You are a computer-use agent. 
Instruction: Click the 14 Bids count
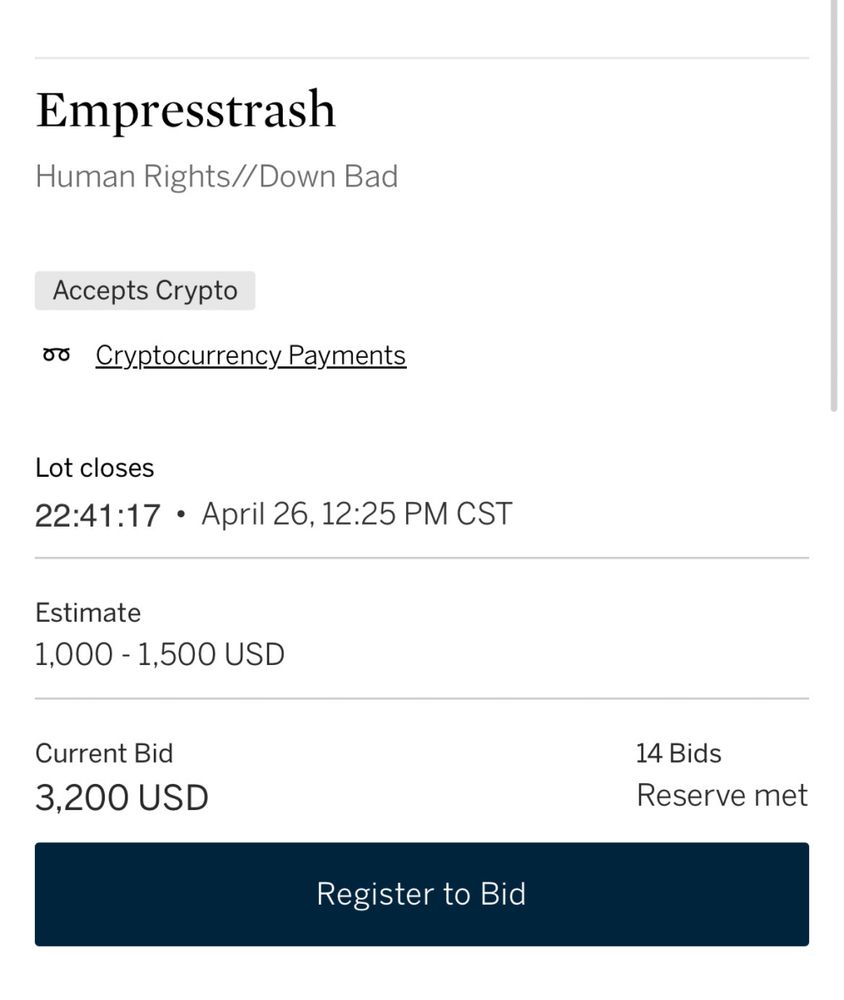(x=678, y=753)
